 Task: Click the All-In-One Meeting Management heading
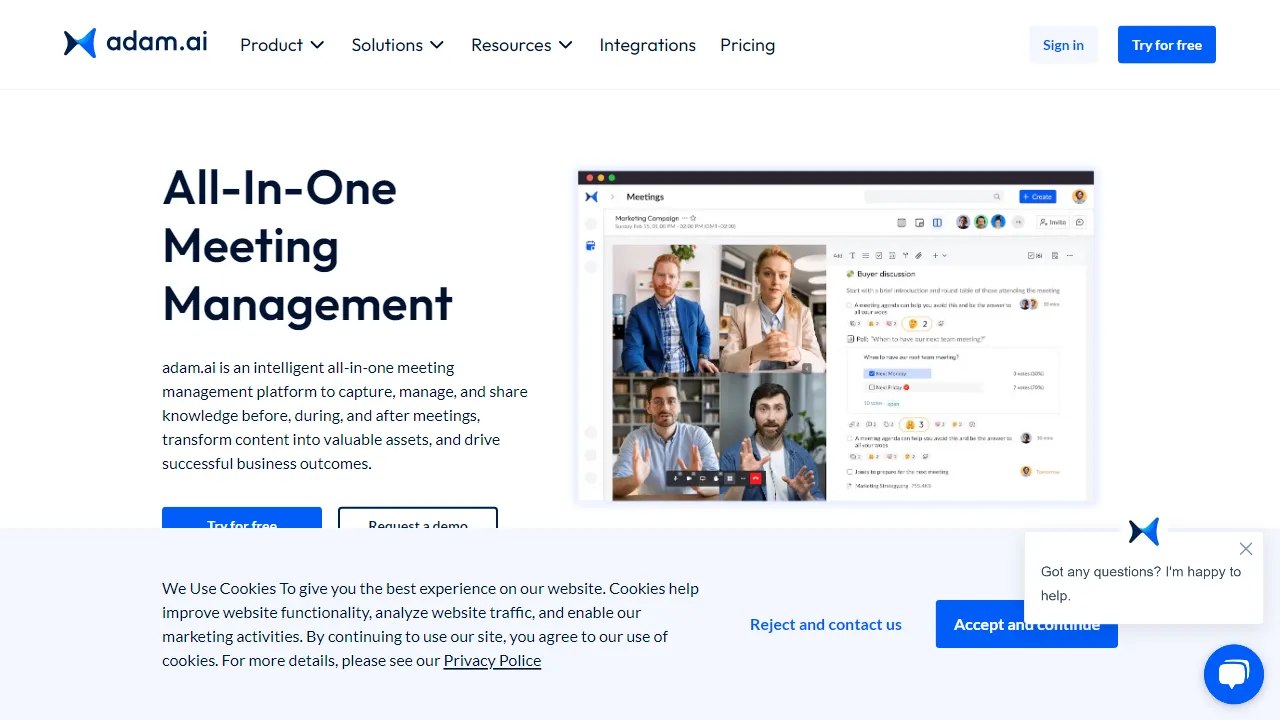(x=308, y=245)
